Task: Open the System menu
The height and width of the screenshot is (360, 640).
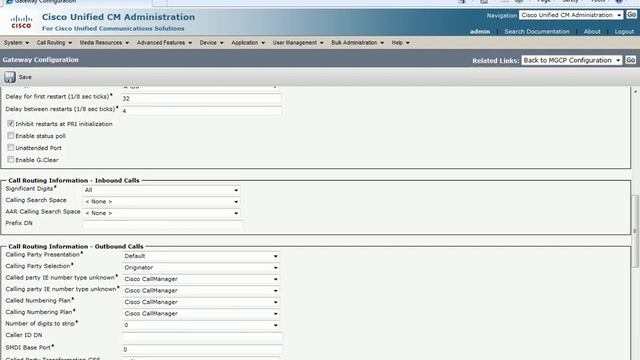Action: [x=16, y=42]
